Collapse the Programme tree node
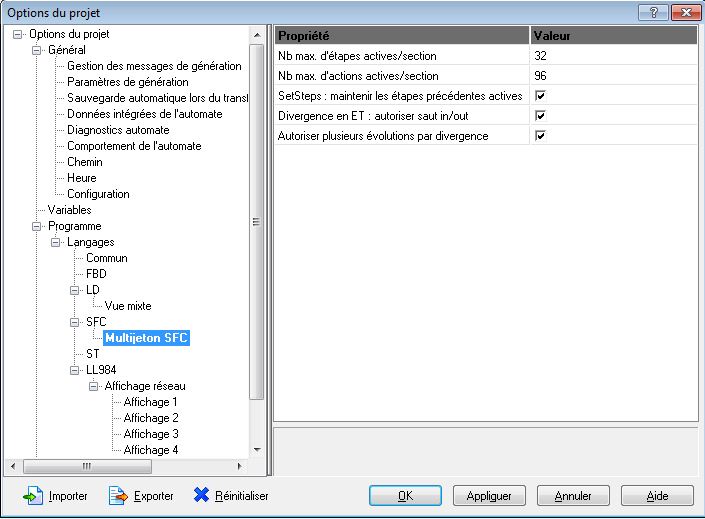 click(x=38, y=226)
